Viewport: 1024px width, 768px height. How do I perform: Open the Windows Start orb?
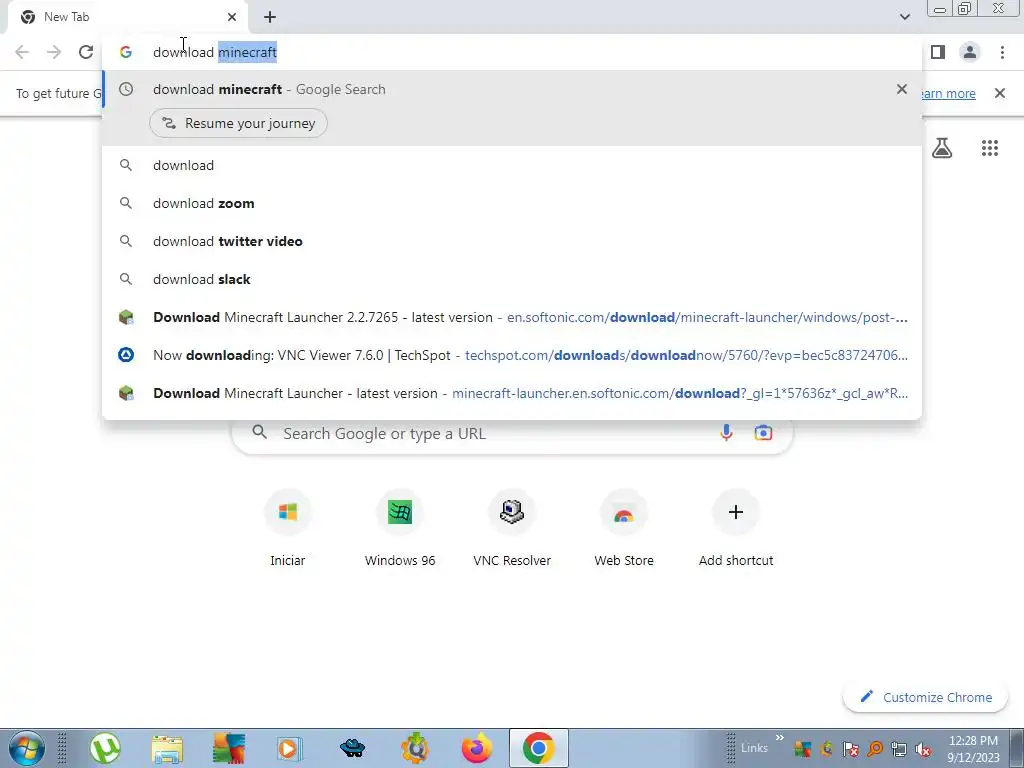point(27,748)
